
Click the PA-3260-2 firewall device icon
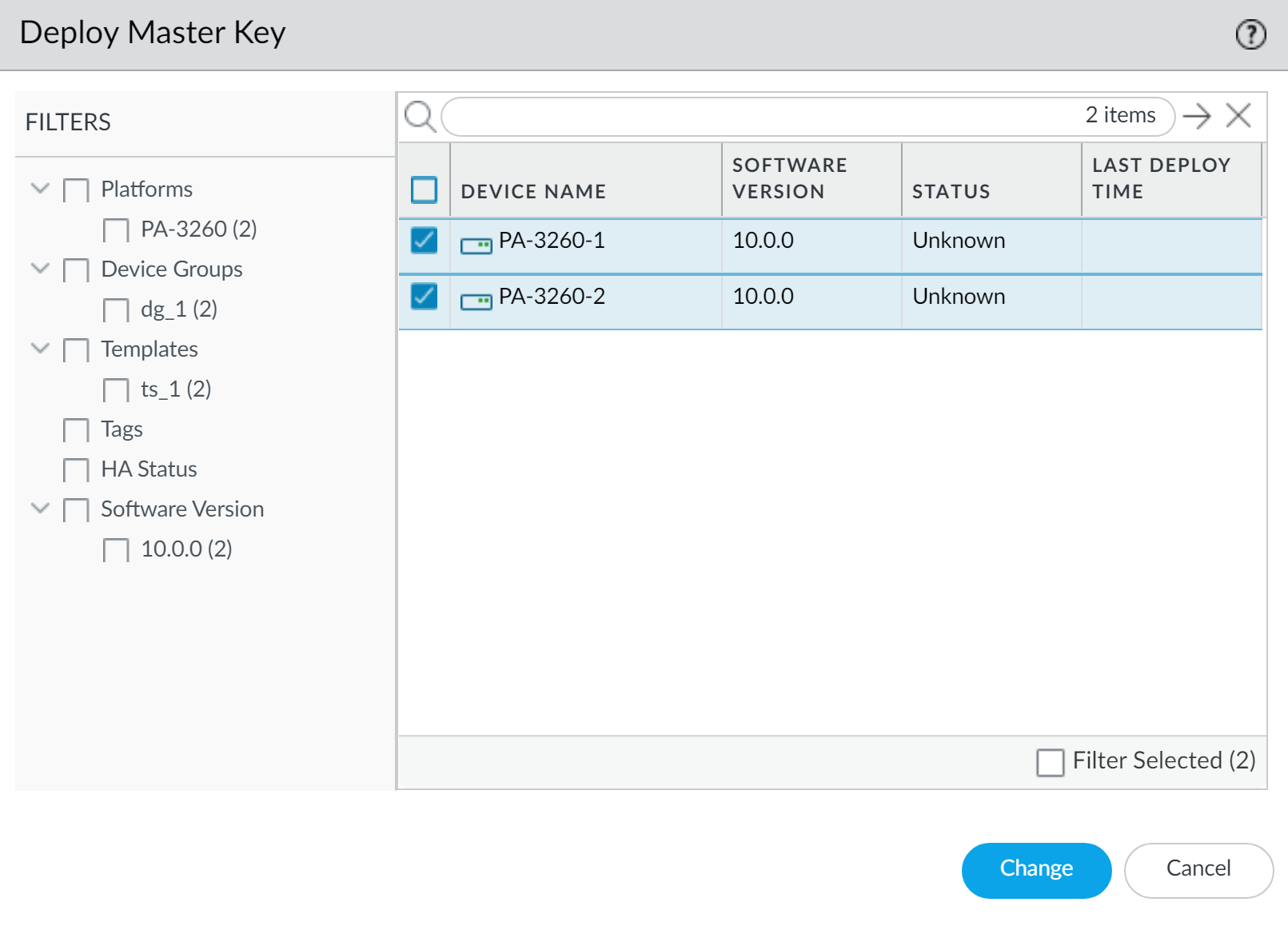pos(476,301)
